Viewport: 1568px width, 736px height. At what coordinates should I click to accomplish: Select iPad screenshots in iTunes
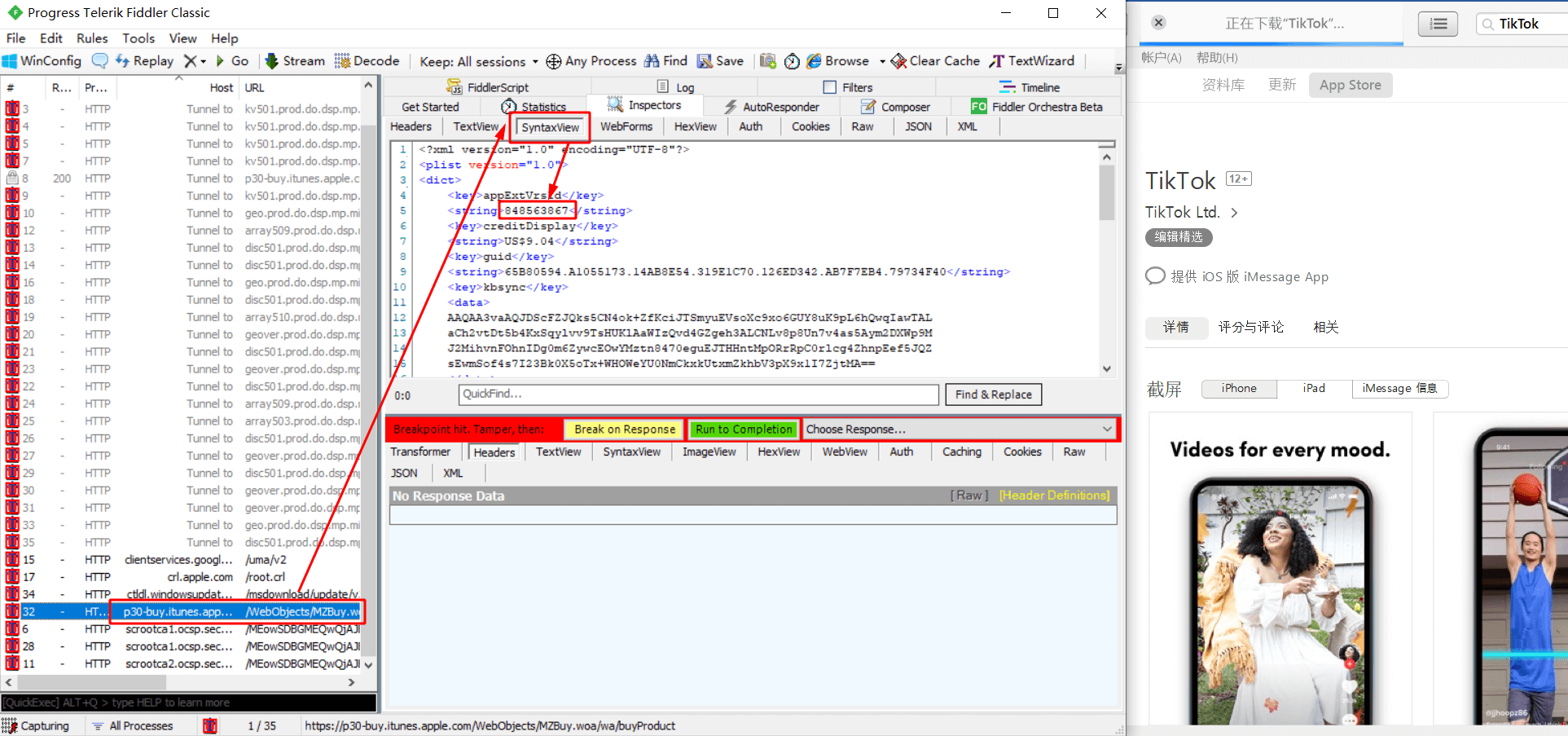1314,388
